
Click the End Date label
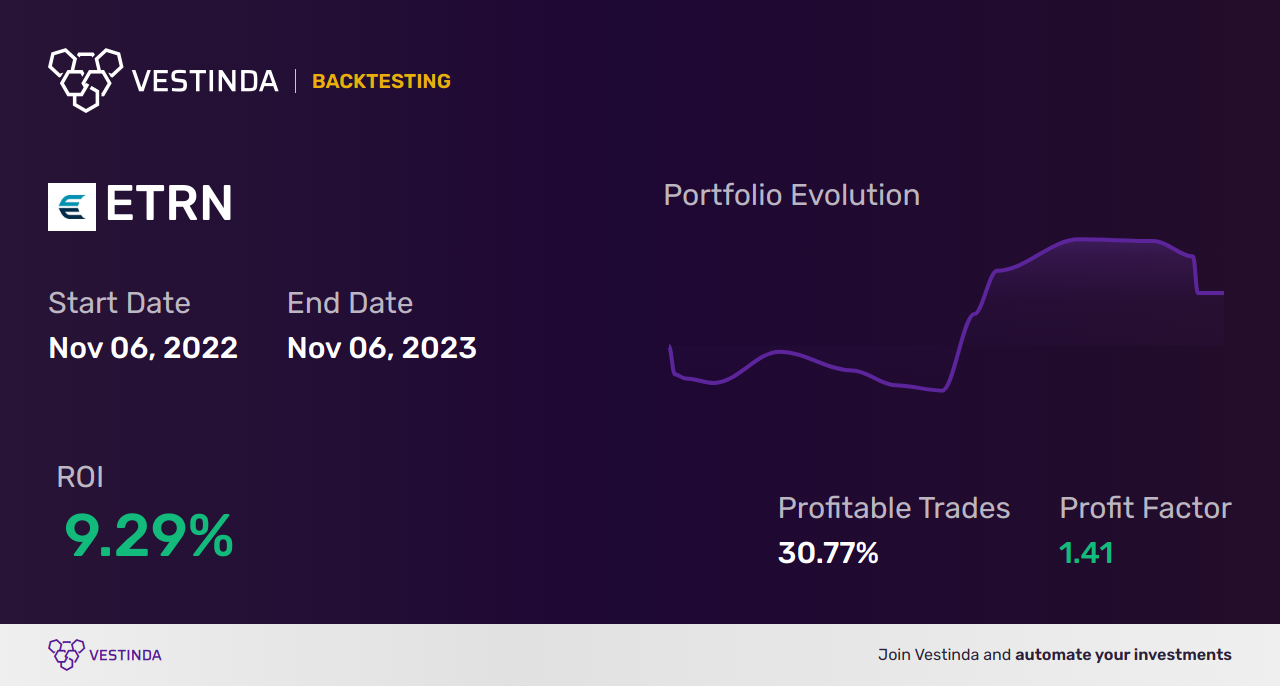tap(350, 303)
